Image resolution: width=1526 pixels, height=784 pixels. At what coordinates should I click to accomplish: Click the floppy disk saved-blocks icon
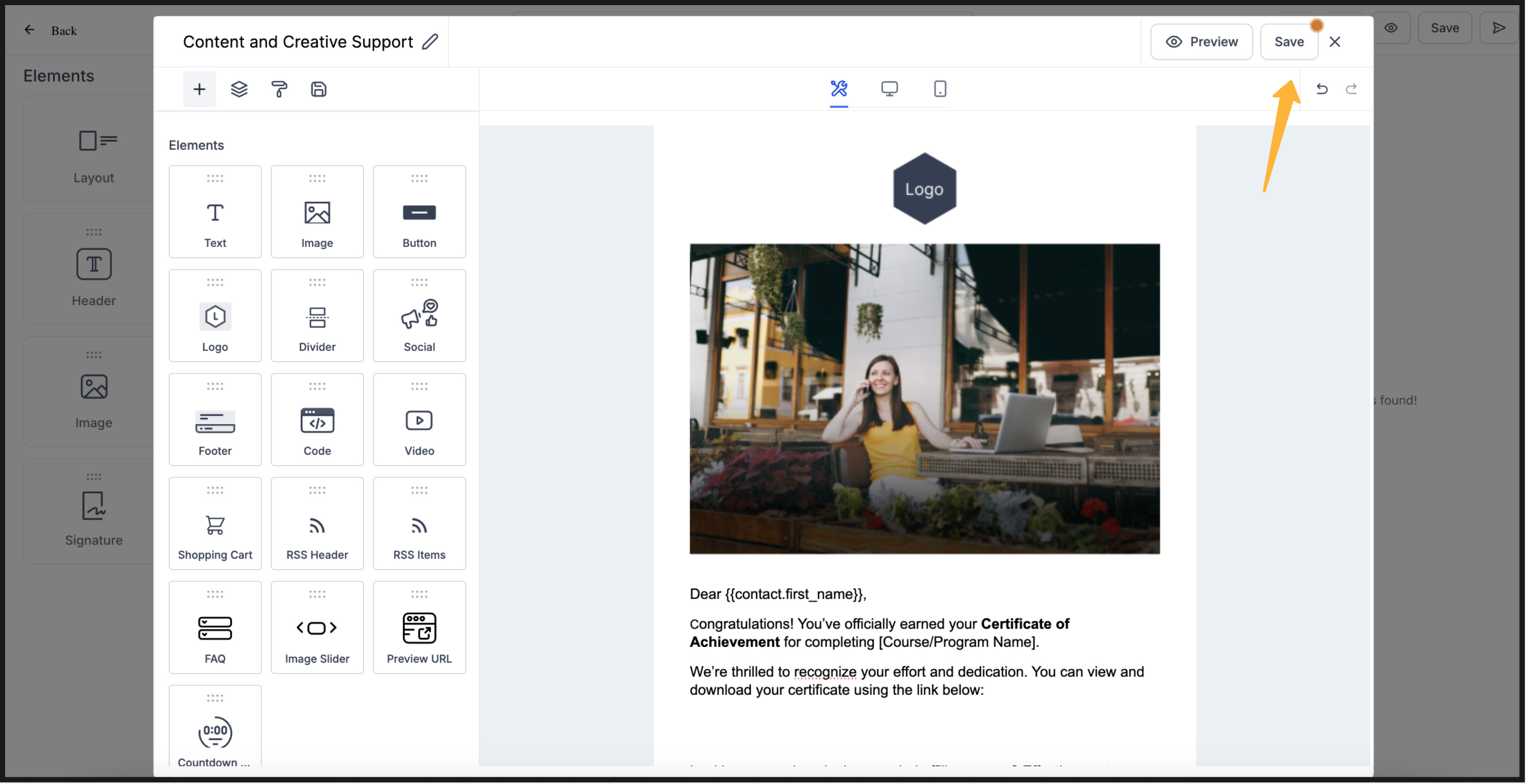tap(319, 89)
